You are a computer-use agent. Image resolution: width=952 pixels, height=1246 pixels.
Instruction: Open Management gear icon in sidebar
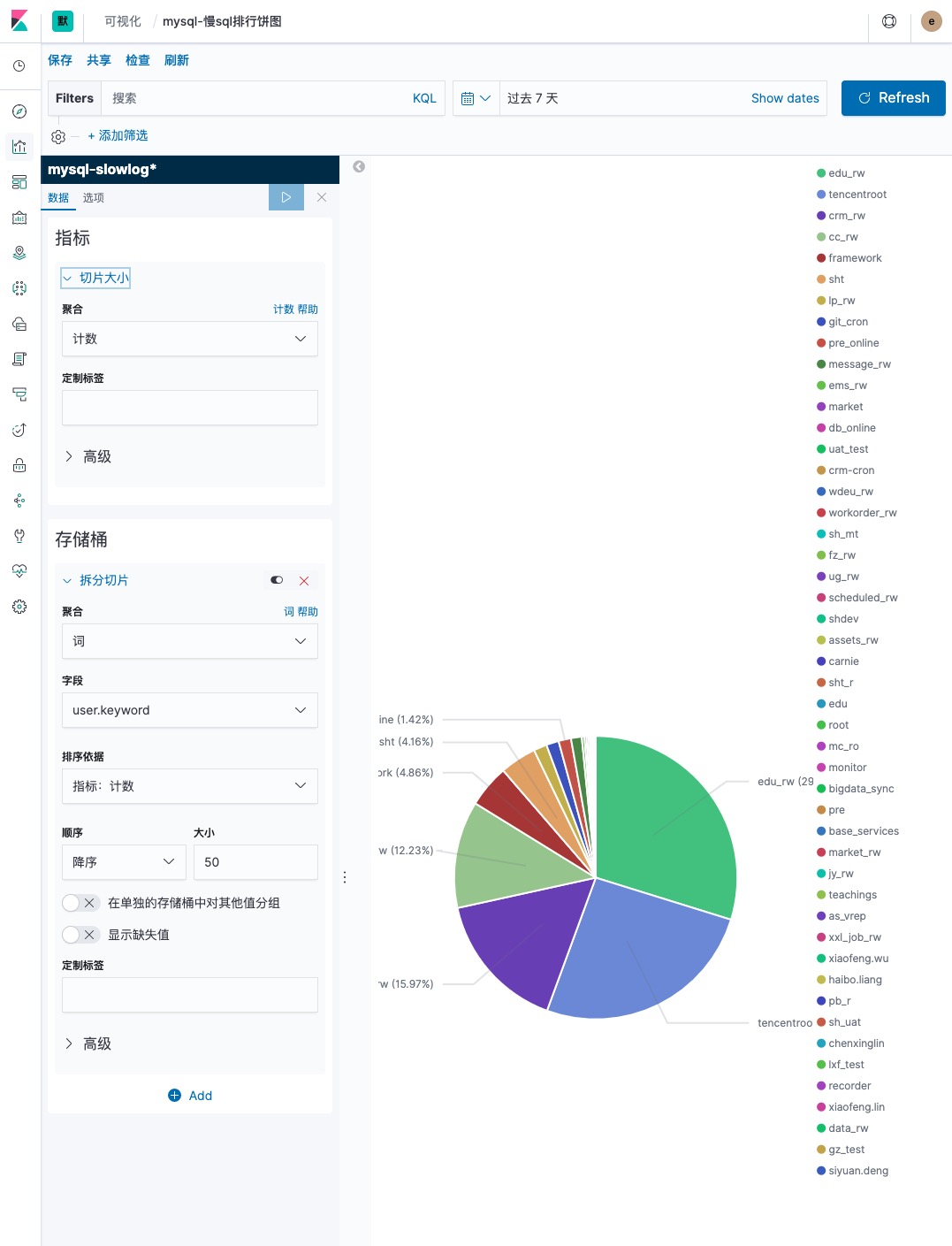coord(19,607)
